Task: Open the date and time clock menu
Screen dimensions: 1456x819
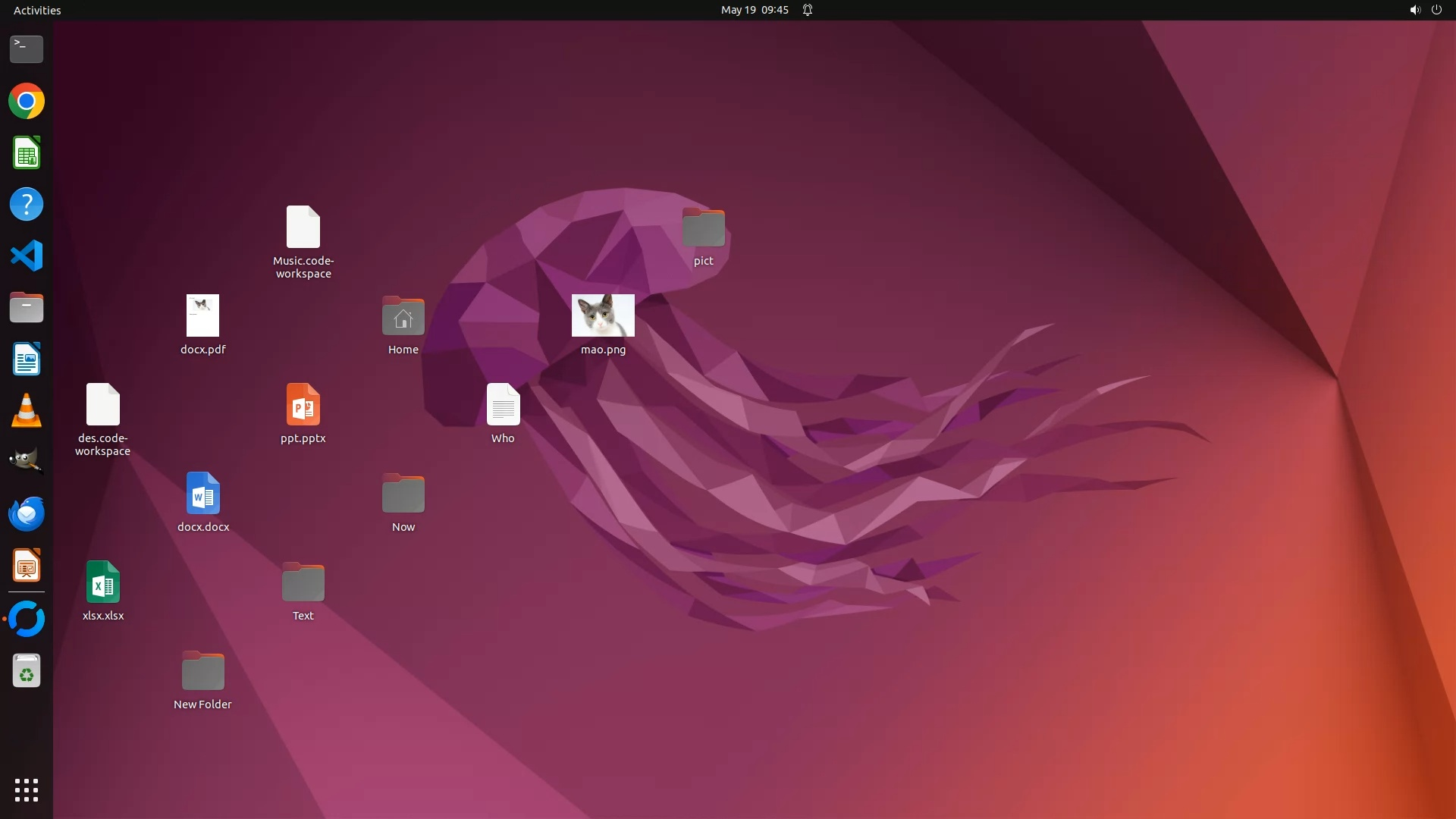Action: point(754,10)
